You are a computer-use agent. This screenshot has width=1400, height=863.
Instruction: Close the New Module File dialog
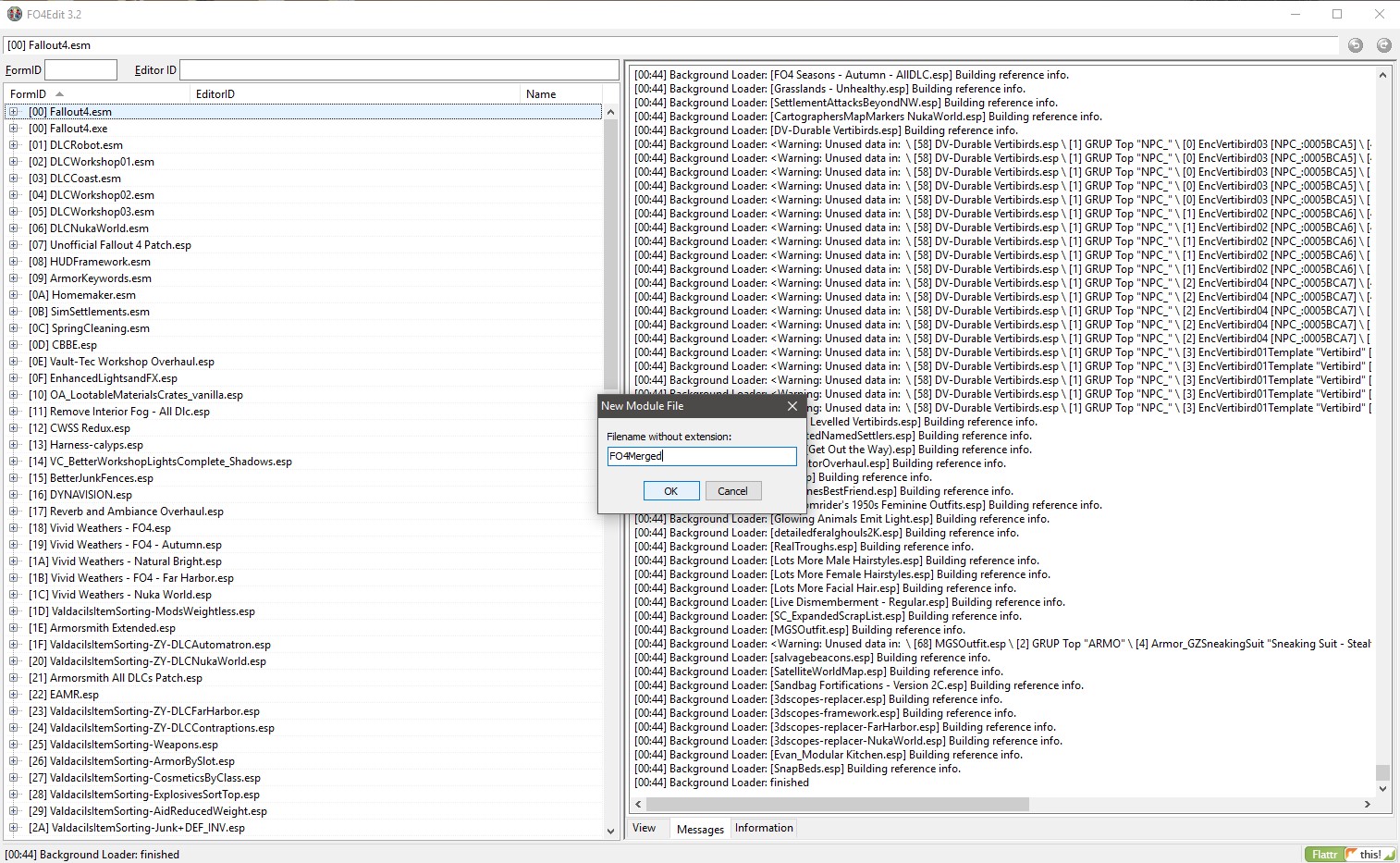(x=792, y=406)
